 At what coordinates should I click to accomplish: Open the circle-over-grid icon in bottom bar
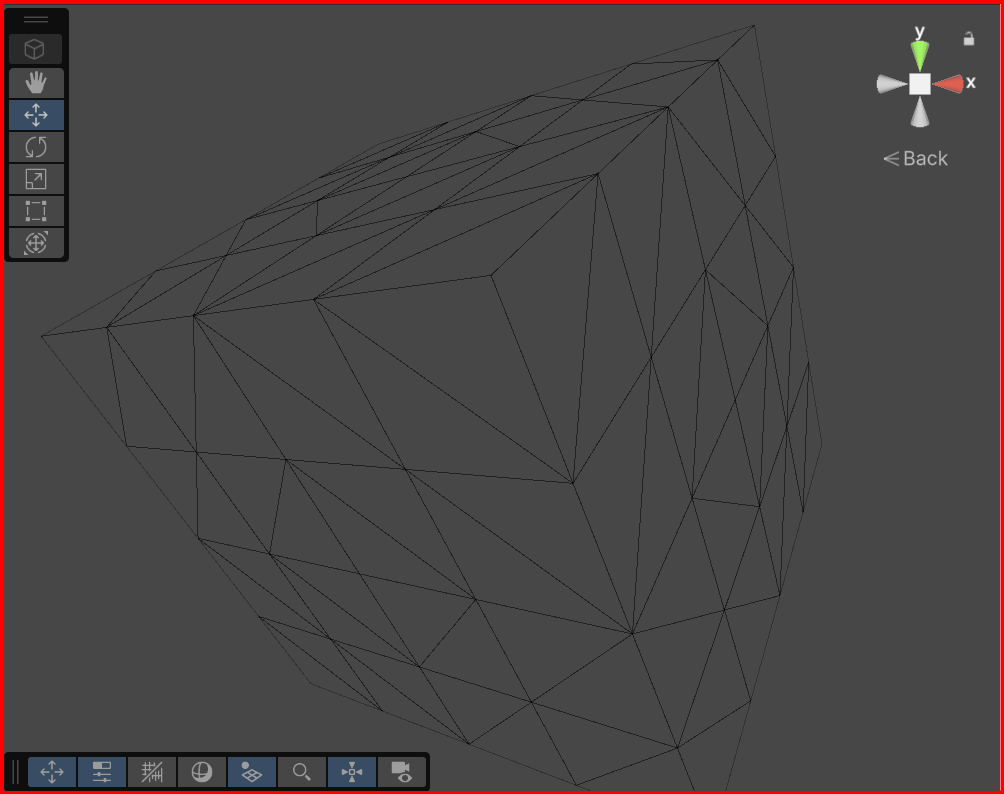(252, 772)
